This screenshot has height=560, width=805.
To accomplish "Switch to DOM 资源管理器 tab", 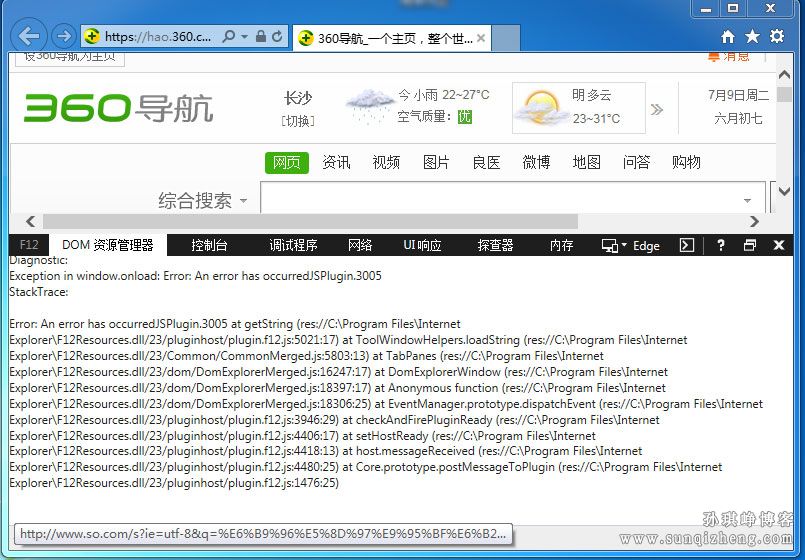I will coord(108,245).
